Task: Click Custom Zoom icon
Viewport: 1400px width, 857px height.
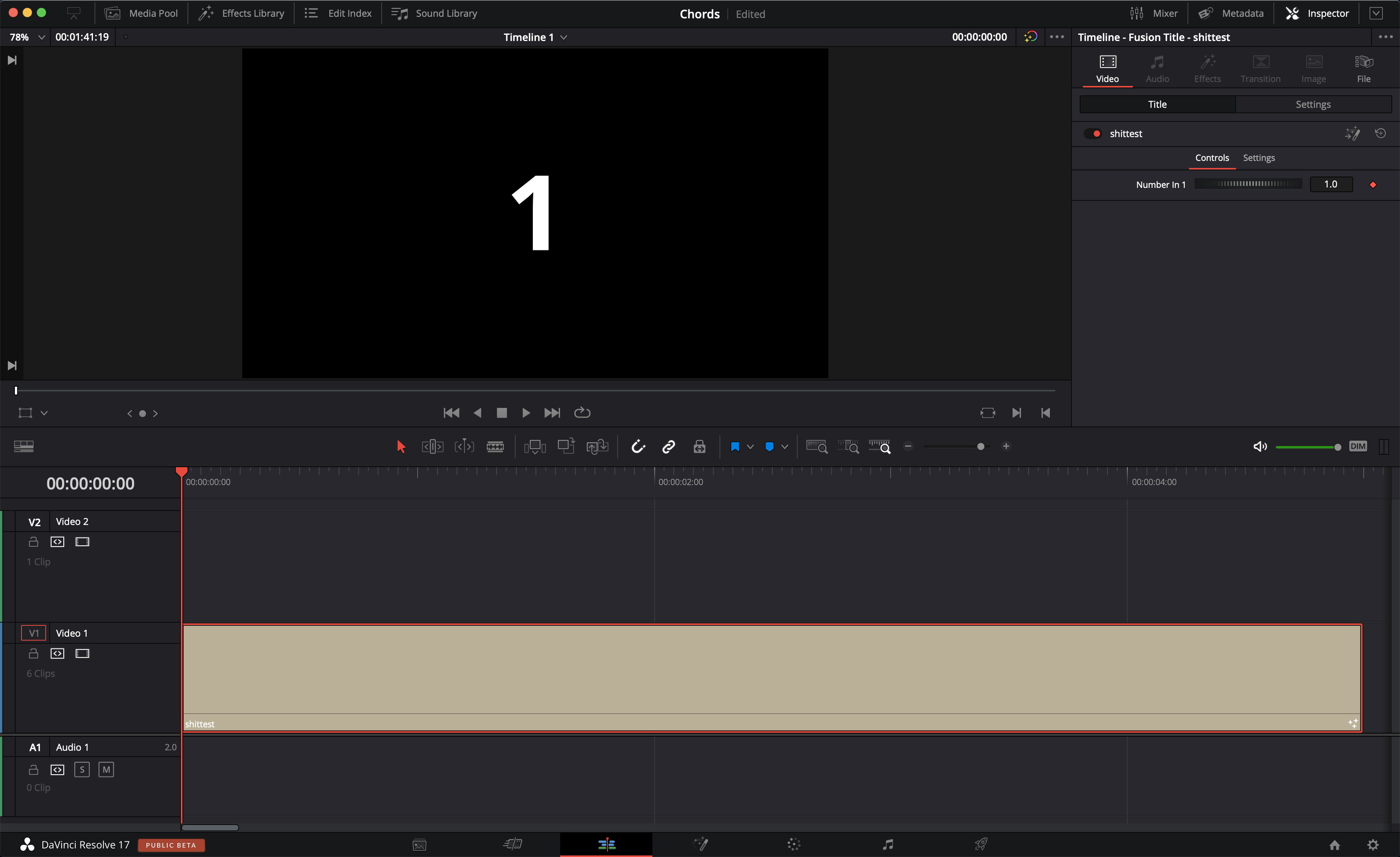Action: click(880, 447)
